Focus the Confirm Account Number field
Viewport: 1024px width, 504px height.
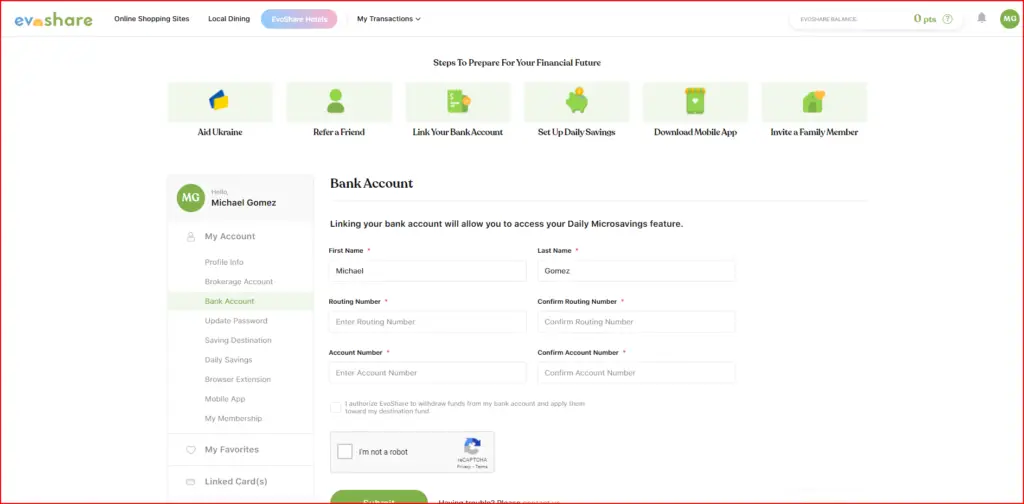pyautogui.click(x=637, y=373)
